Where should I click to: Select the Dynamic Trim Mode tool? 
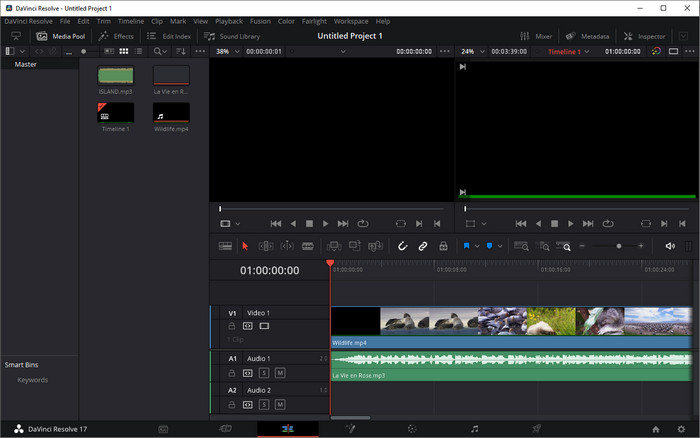(x=287, y=246)
